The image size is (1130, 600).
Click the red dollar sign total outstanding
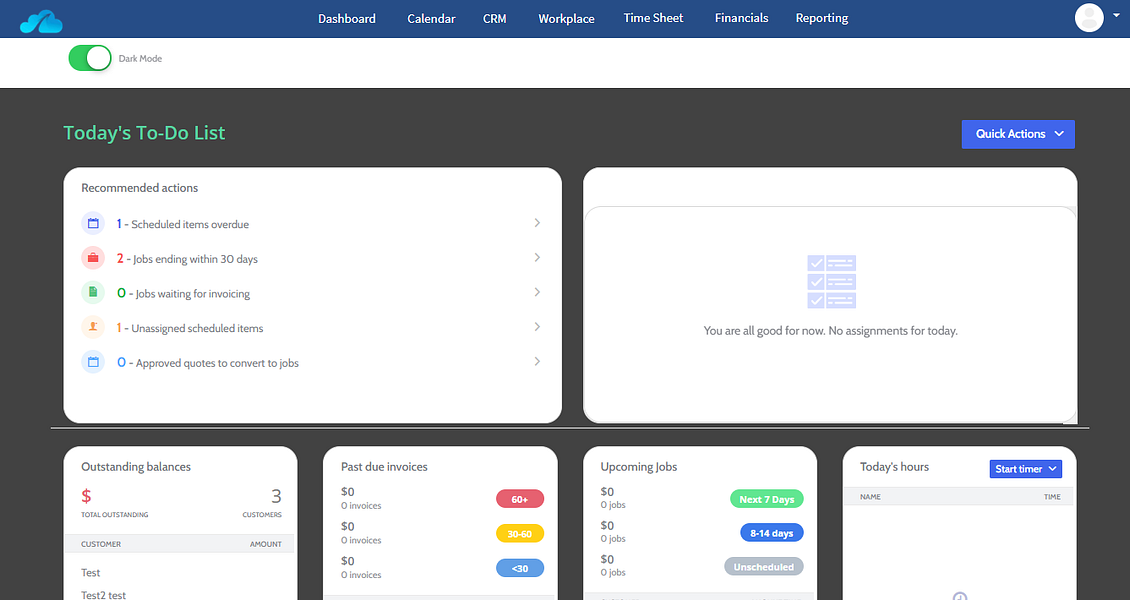pyautogui.click(x=86, y=496)
